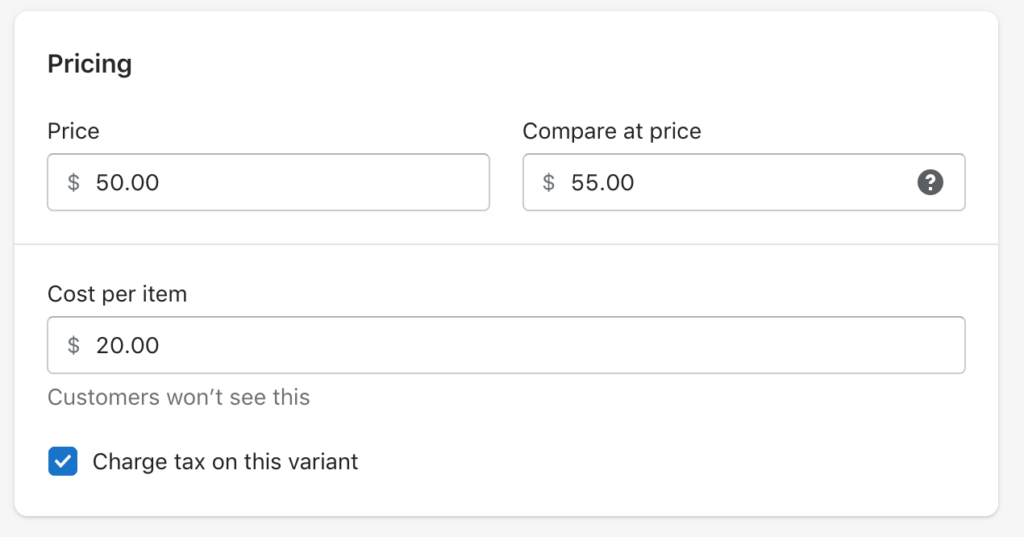
Task: Click the 'Customers won't see this' helper text
Action: coord(178,397)
